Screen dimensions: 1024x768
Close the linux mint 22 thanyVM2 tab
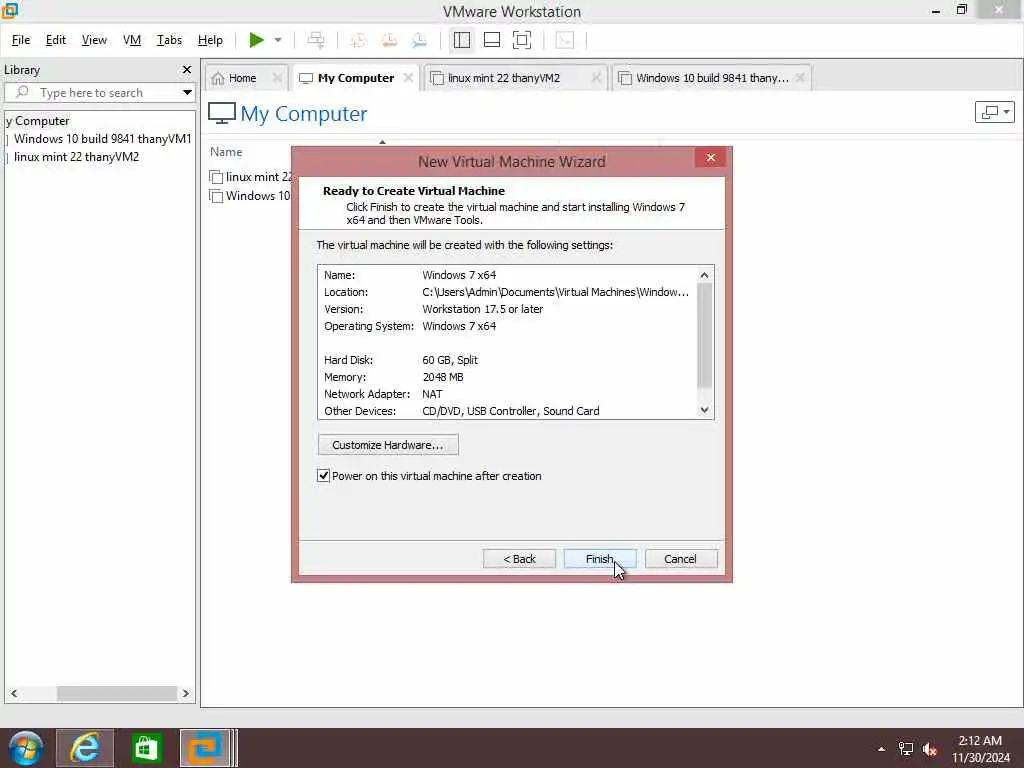point(596,78)
